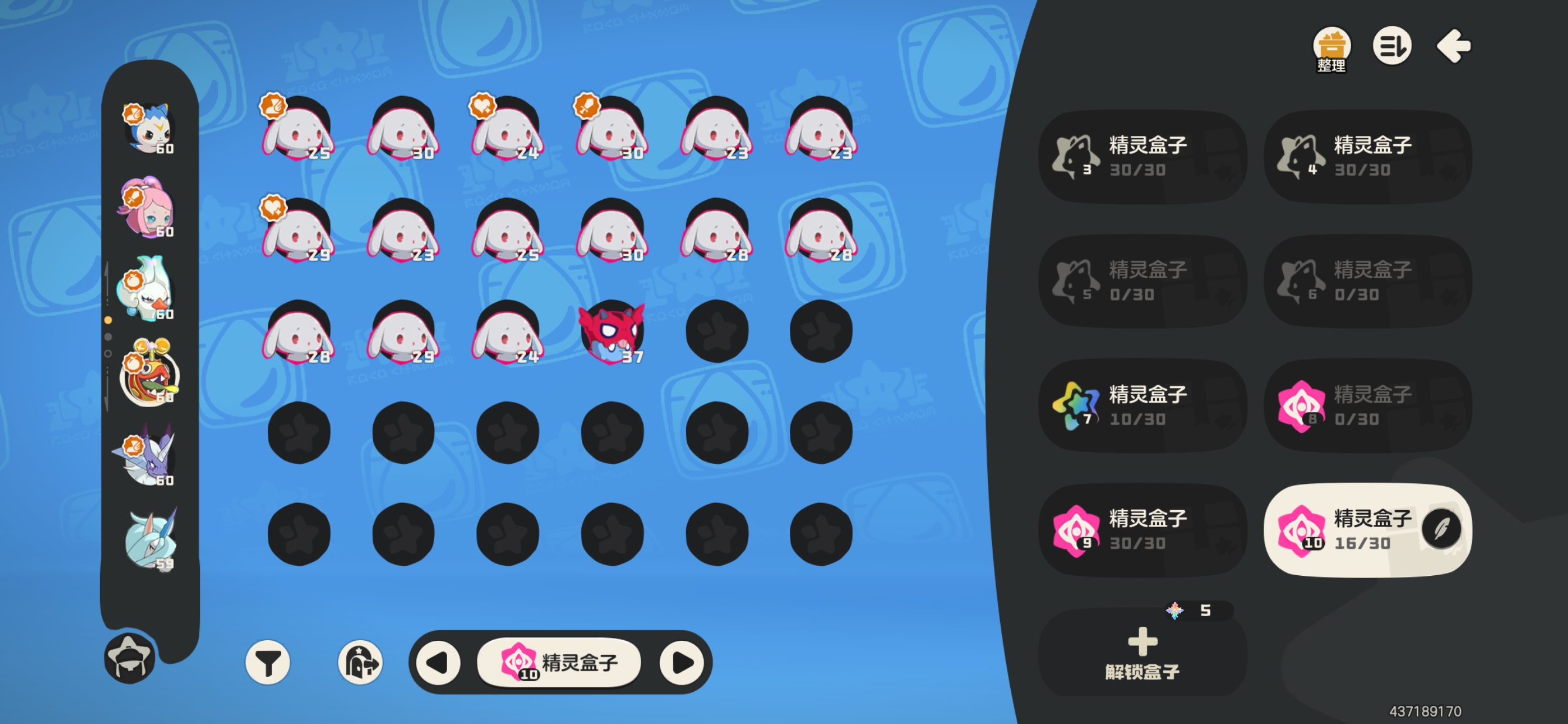Viewport: 1568px width, 724px height.
Task: Switch to 精灵盒子 3 with 30/30
Action: click(1142, 156)
